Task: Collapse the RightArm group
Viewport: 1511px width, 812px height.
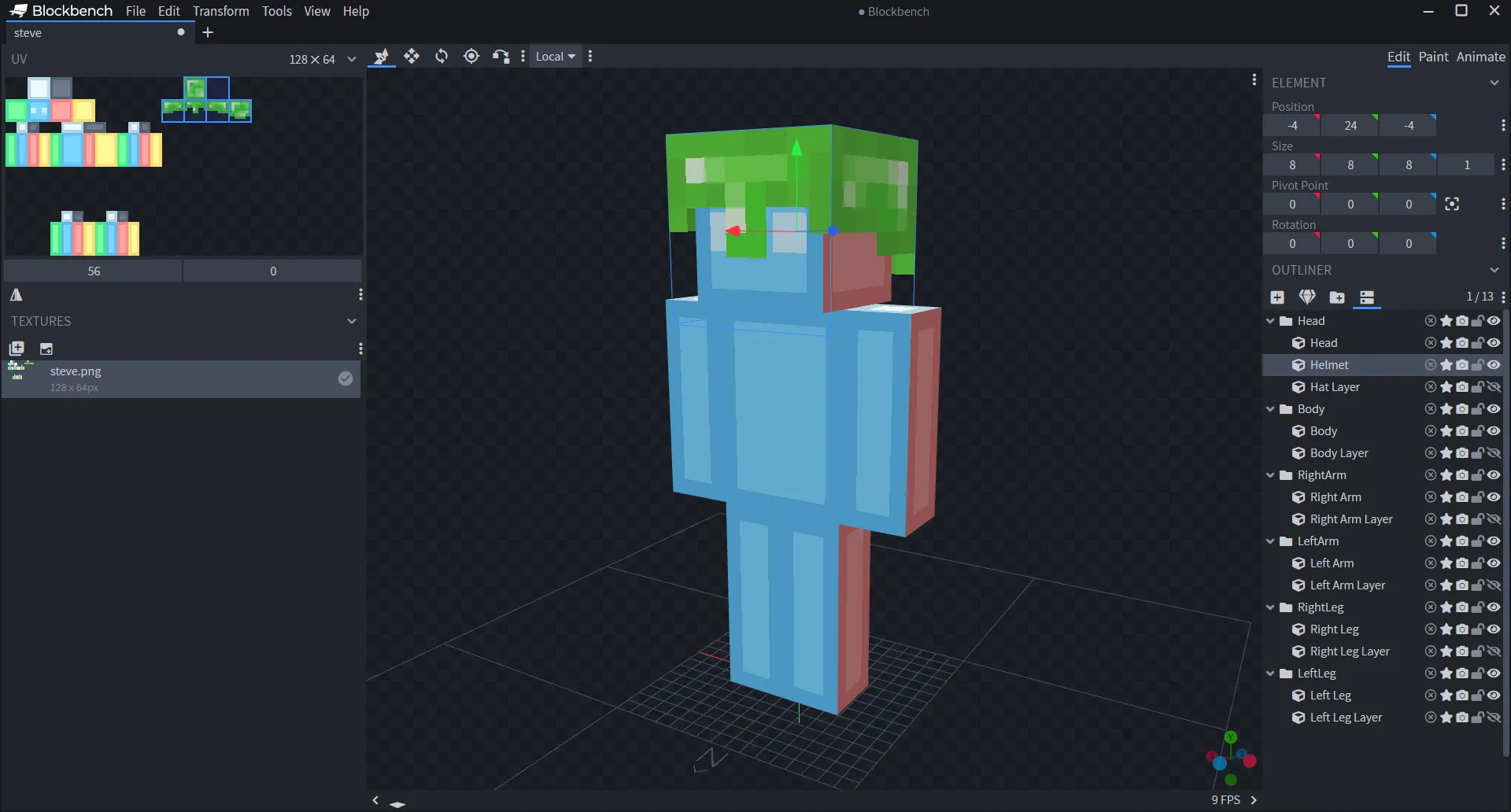Action: (1270, 475)
